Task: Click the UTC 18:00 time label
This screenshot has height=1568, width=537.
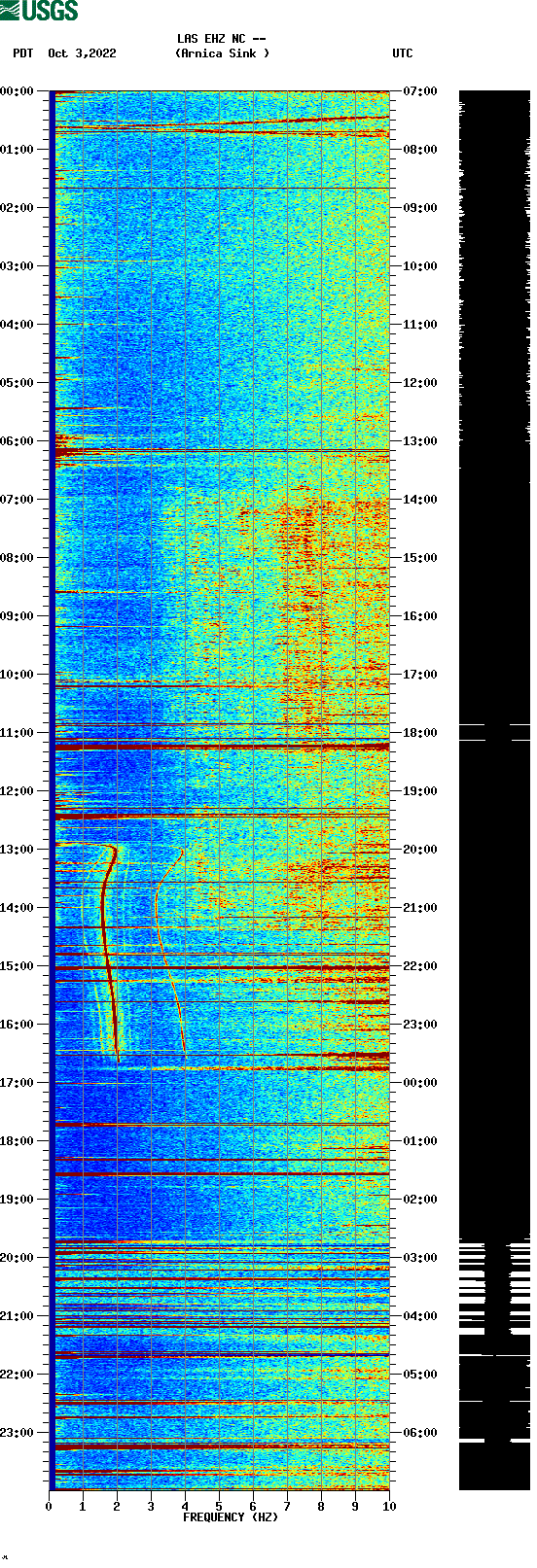Action: (420, 733)
